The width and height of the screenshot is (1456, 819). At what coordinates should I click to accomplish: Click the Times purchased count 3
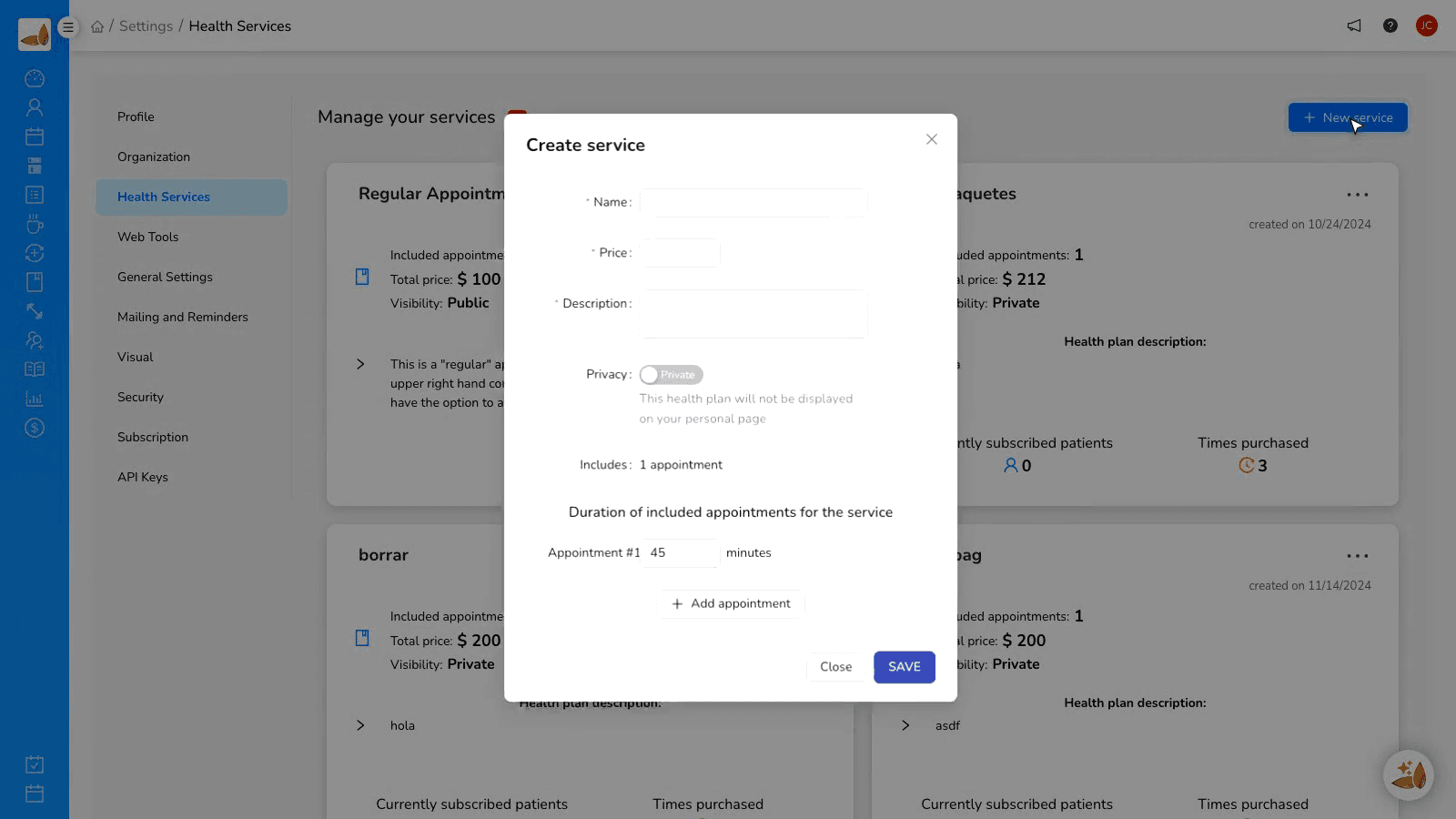[x=1262, y=466]
